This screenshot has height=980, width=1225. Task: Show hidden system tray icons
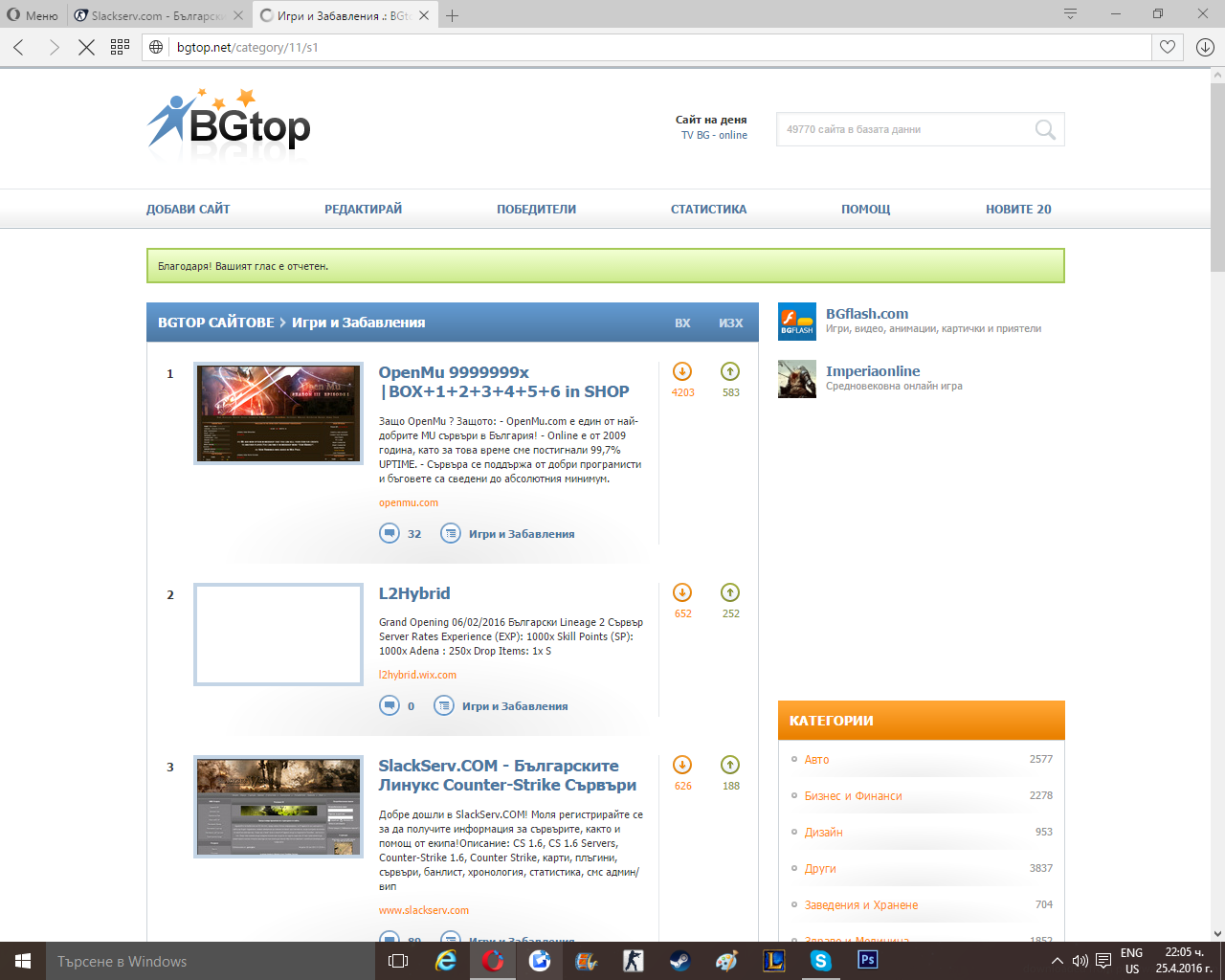[1057, 961]
